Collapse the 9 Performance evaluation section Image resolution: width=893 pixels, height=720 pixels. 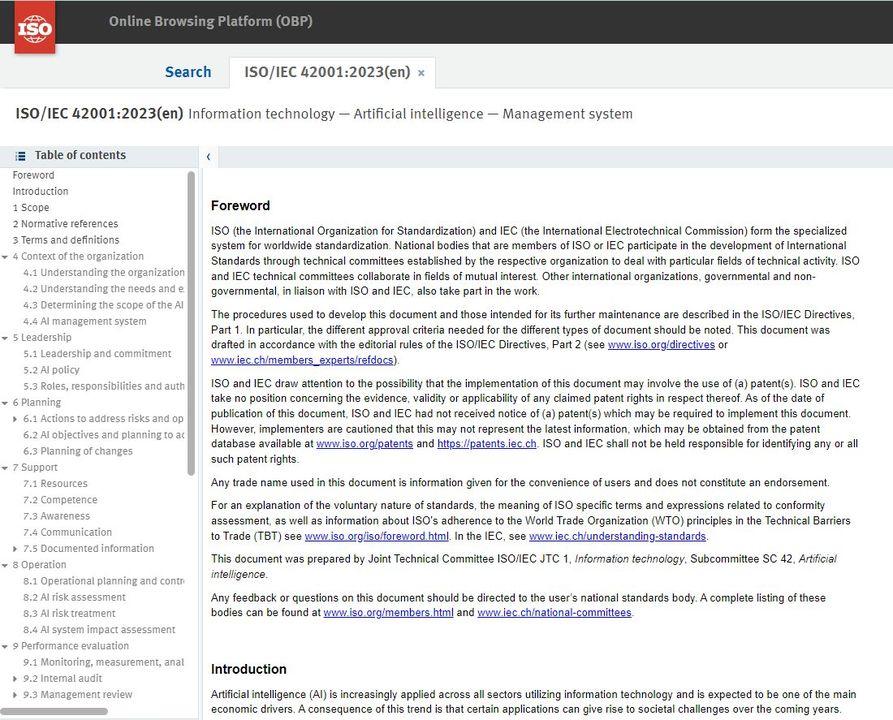tap(5, 647)
